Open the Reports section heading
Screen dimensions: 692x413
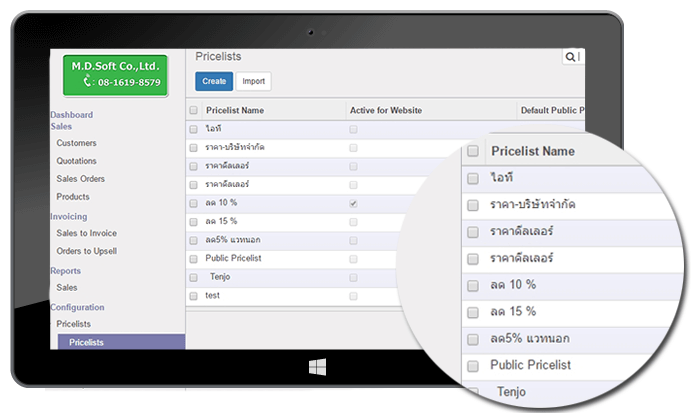click(x=65, y=271)
